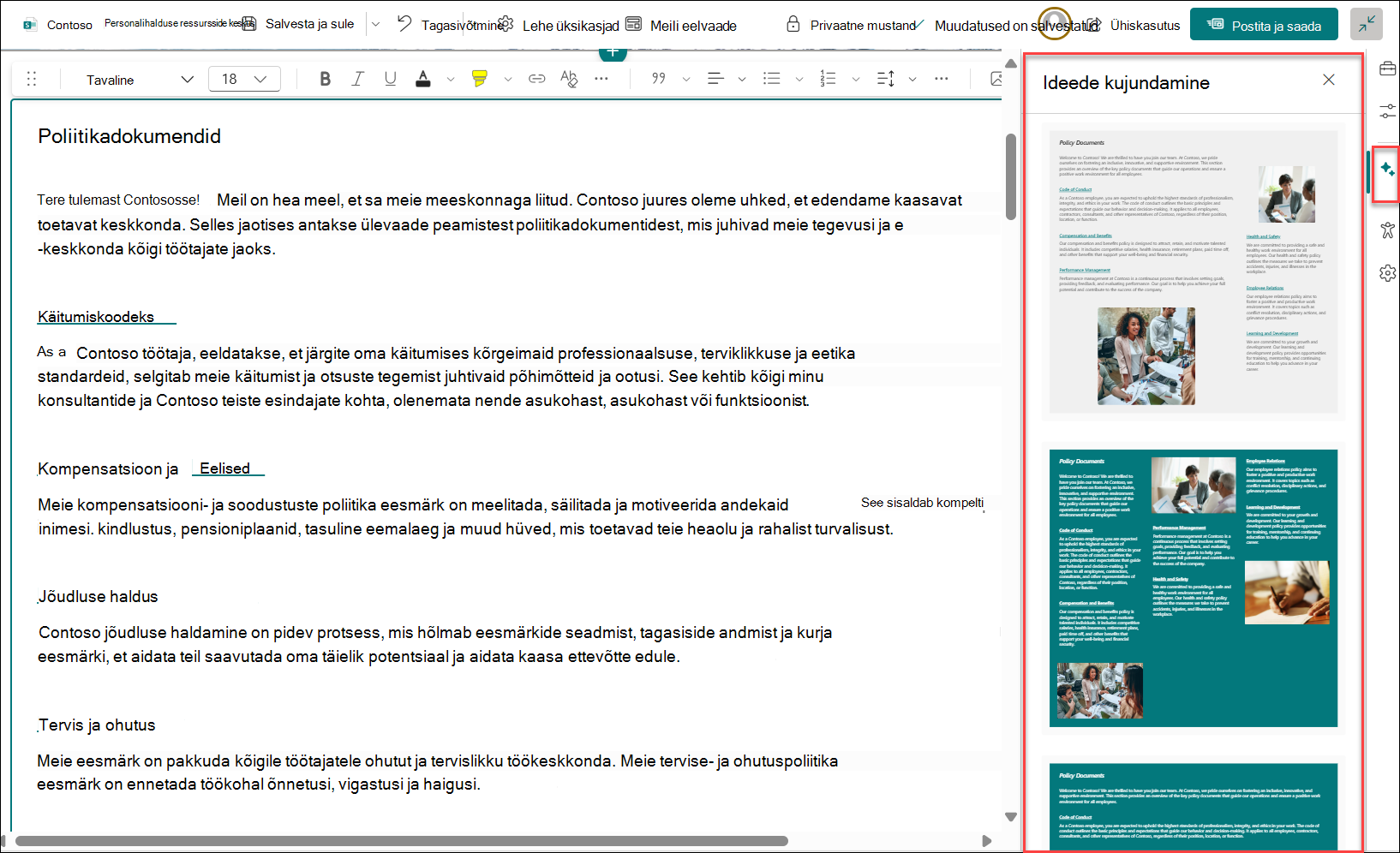Open the toolbox icon in right rail
This screenshot has width=1400, height=853.
tap(1387, 69)
